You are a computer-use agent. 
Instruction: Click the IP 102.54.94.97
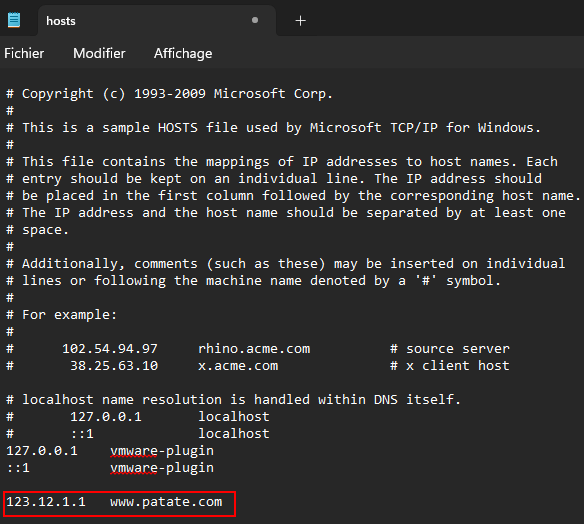(x=110, y=349)
